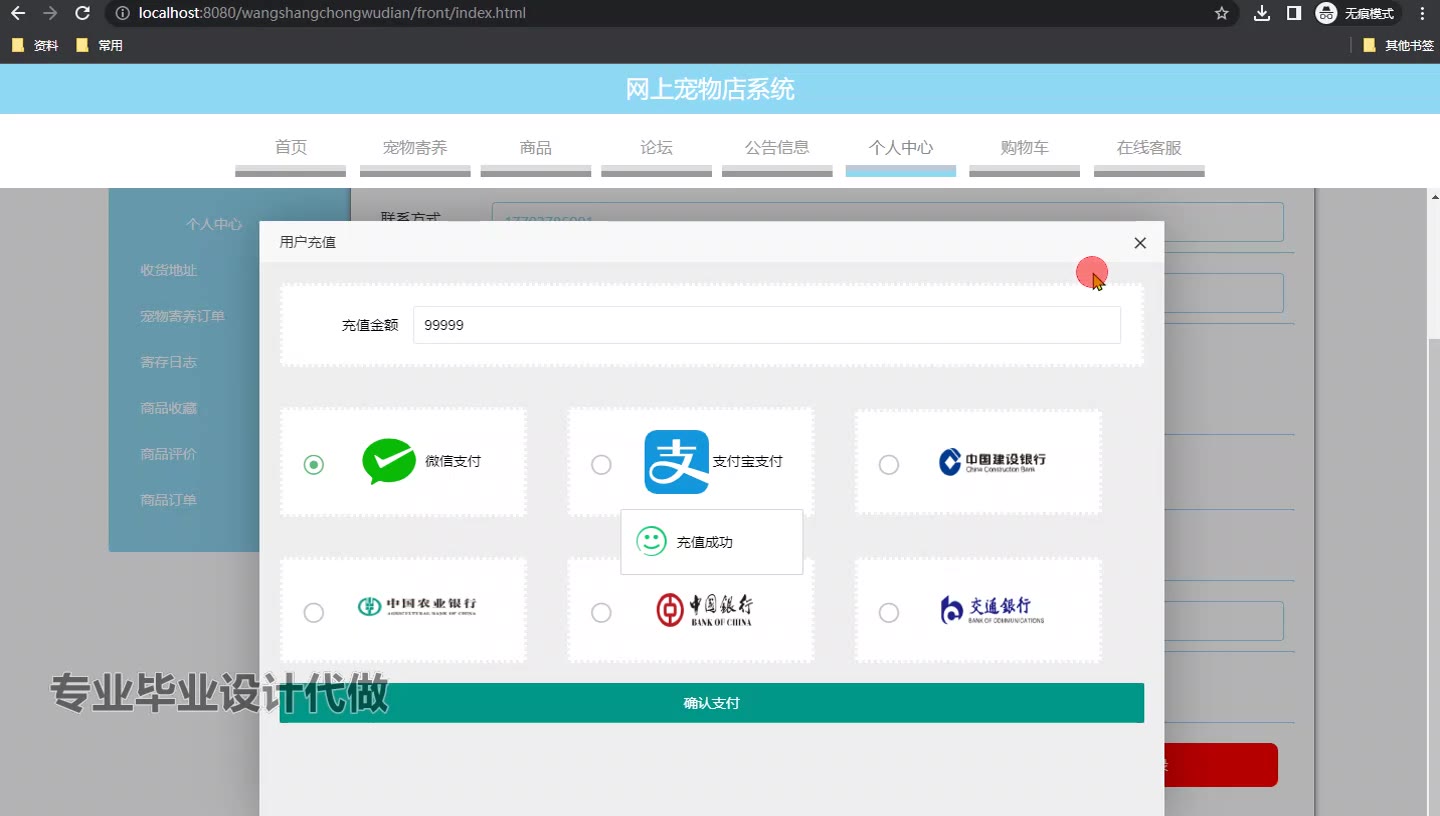The image size is (1440, 816).
Task: Click the Bank of China logo
Action: click(x=705, y=609)
